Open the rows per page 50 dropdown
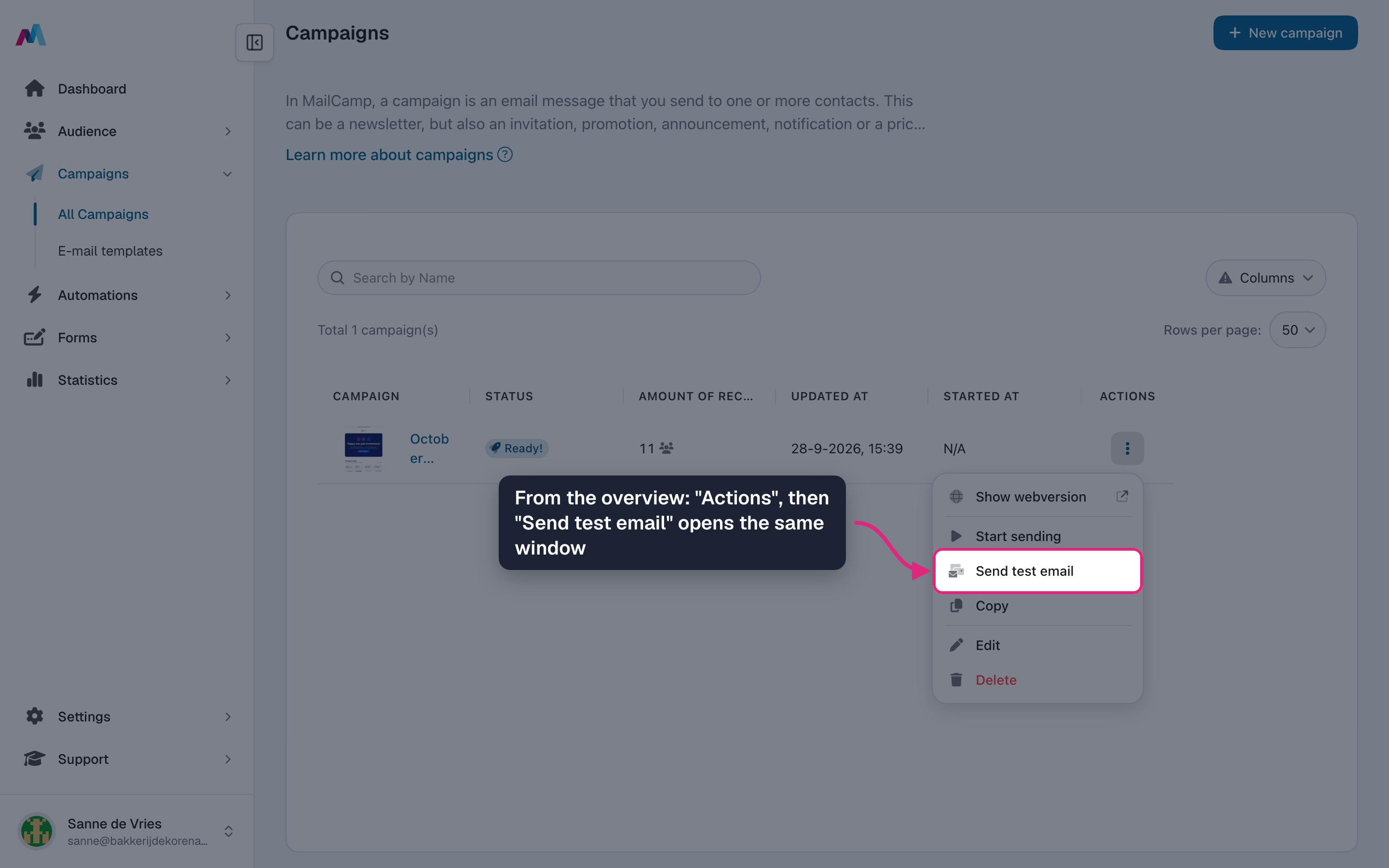Viewport: 1389px width, 868px height. [1297, 330]
